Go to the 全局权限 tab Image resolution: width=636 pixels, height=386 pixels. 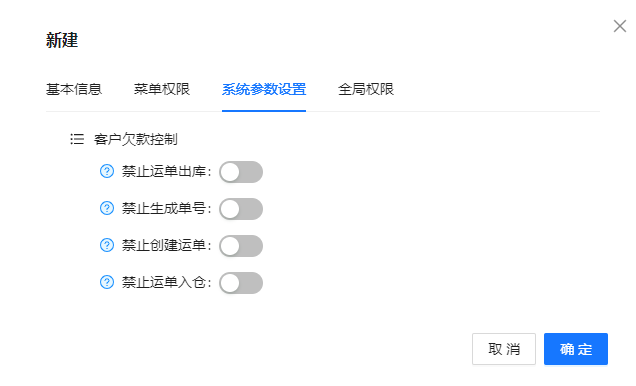(x=366, y=89)
